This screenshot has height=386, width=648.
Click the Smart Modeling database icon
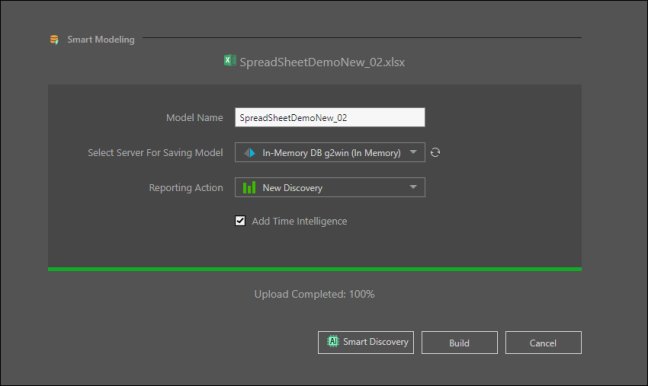pyautogui.click(x=54, y=40)
